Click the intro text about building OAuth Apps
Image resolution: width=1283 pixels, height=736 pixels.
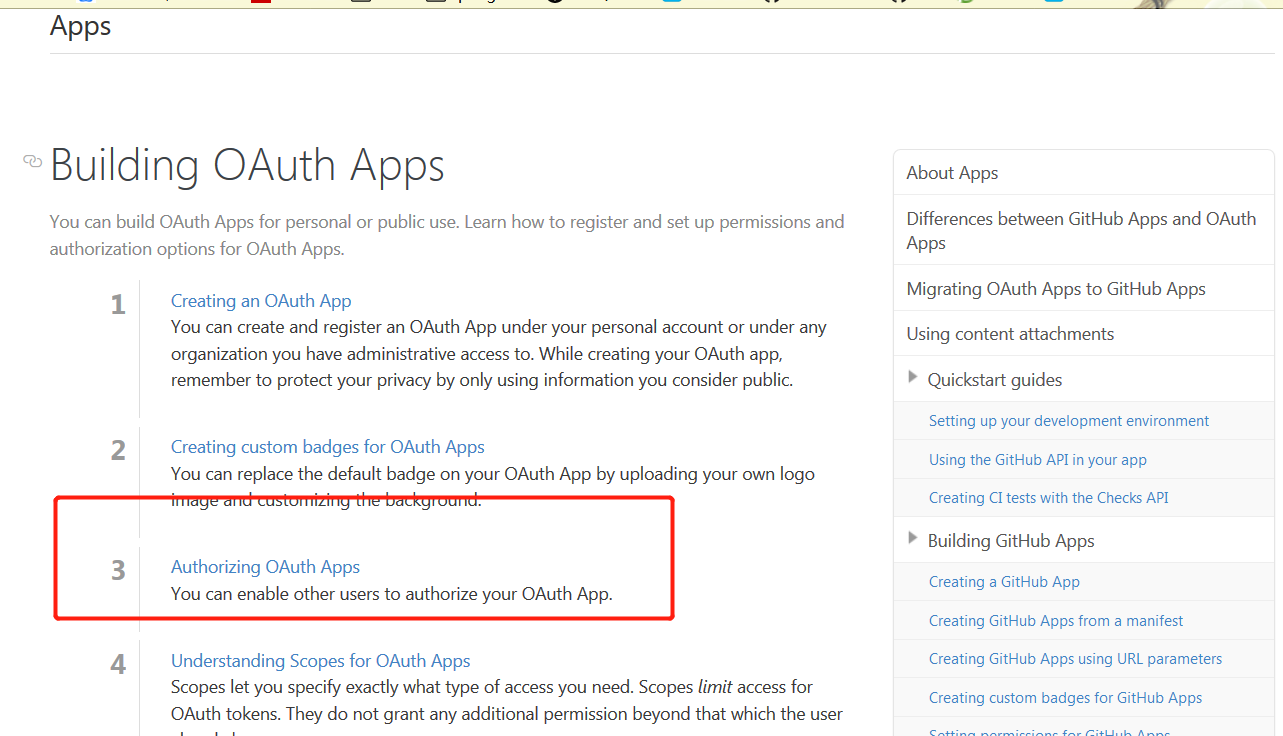click(447, 235)
